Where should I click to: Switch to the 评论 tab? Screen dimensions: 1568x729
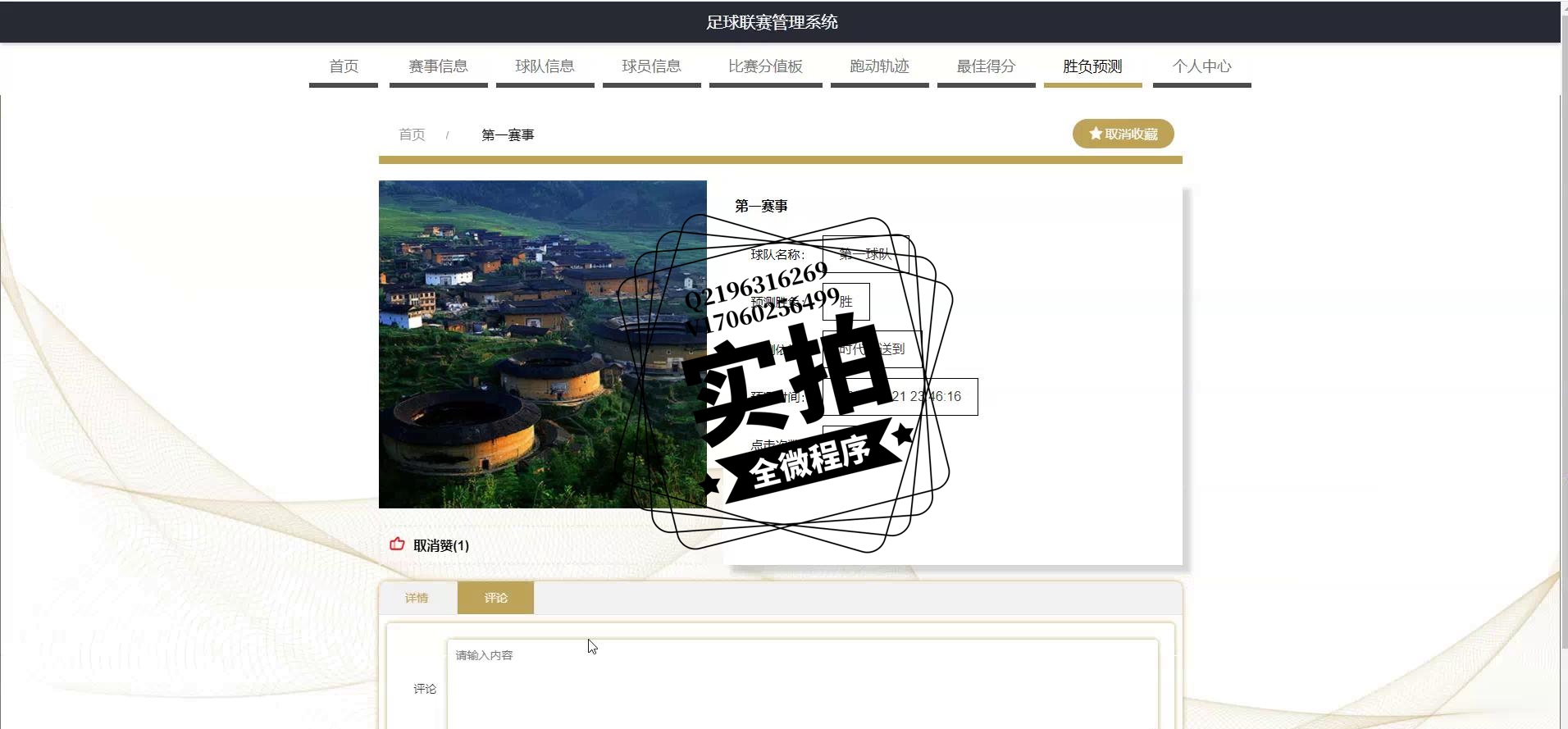click(495, 598)
